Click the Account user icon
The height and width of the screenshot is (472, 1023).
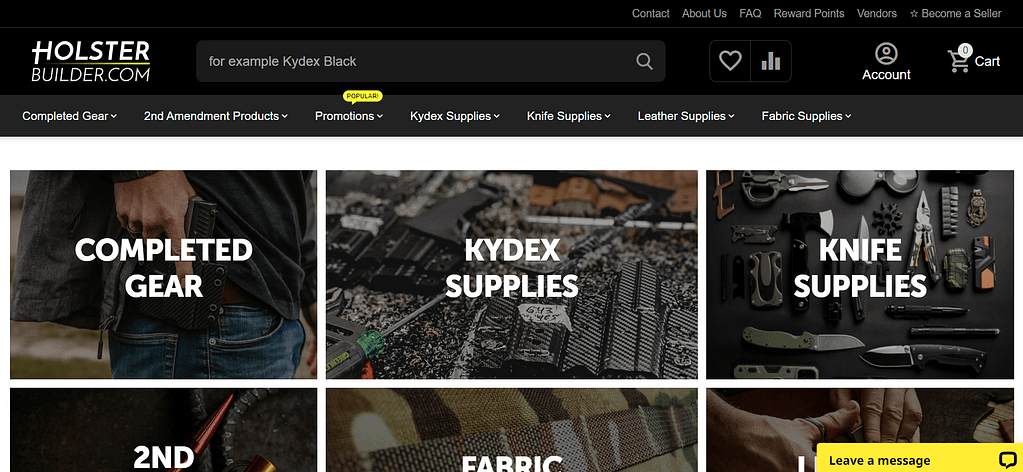886,54
